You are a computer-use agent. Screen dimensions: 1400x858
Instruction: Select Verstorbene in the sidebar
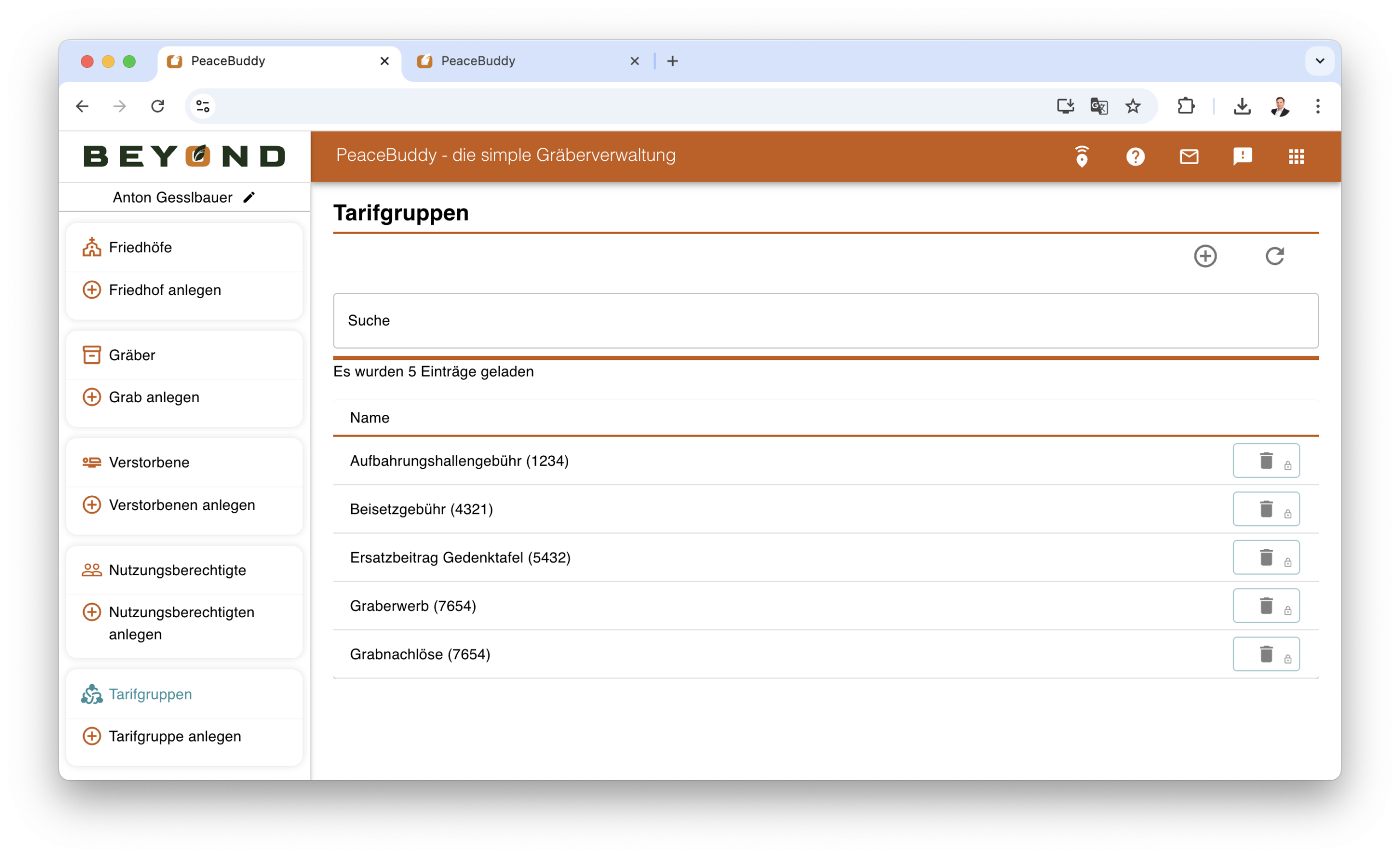(x=149, y=462)
